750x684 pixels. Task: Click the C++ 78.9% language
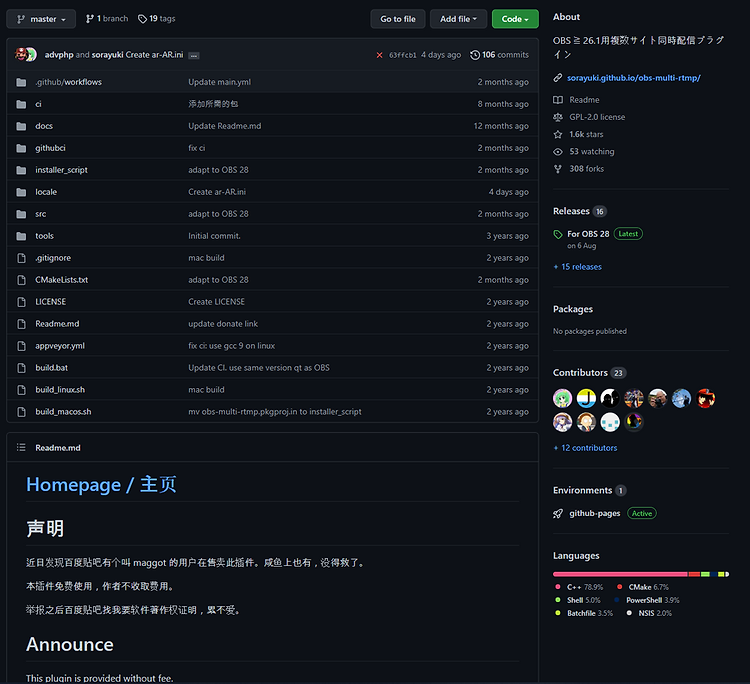(x=579, y=587)
